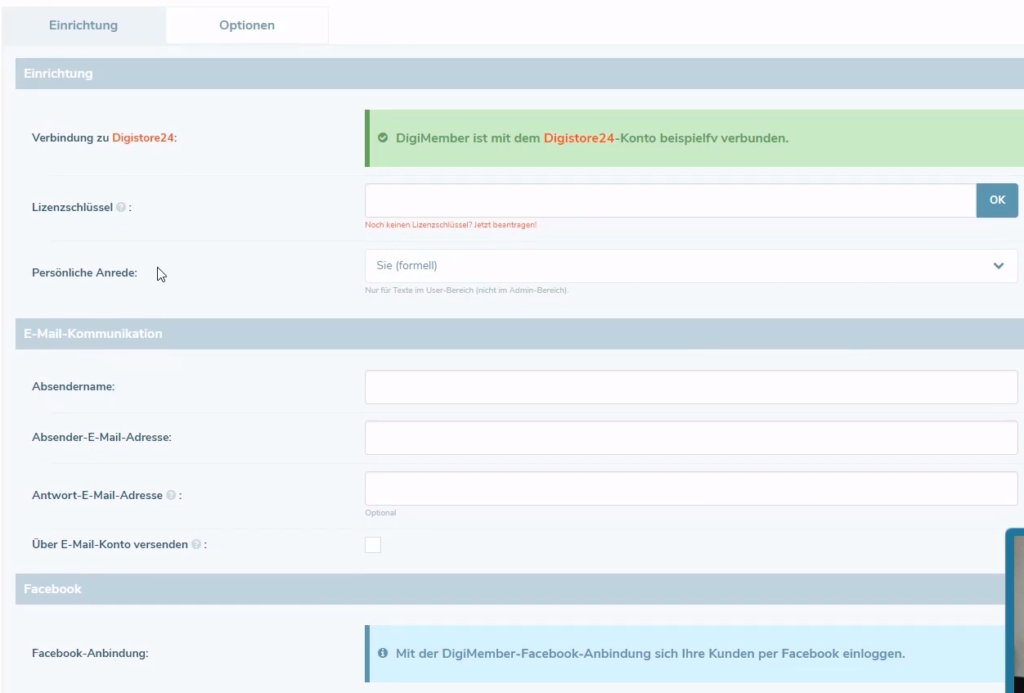Click into the Absendername text field

coord(691,387)
